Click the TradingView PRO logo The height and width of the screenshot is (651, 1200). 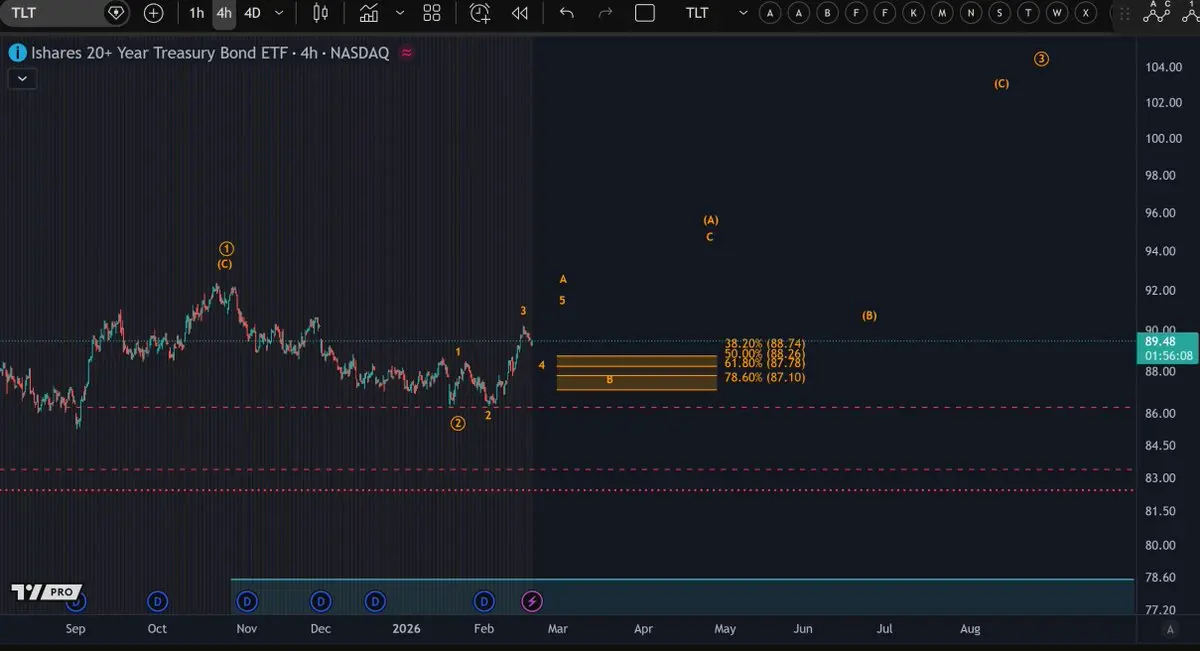(x=46, y=592)
